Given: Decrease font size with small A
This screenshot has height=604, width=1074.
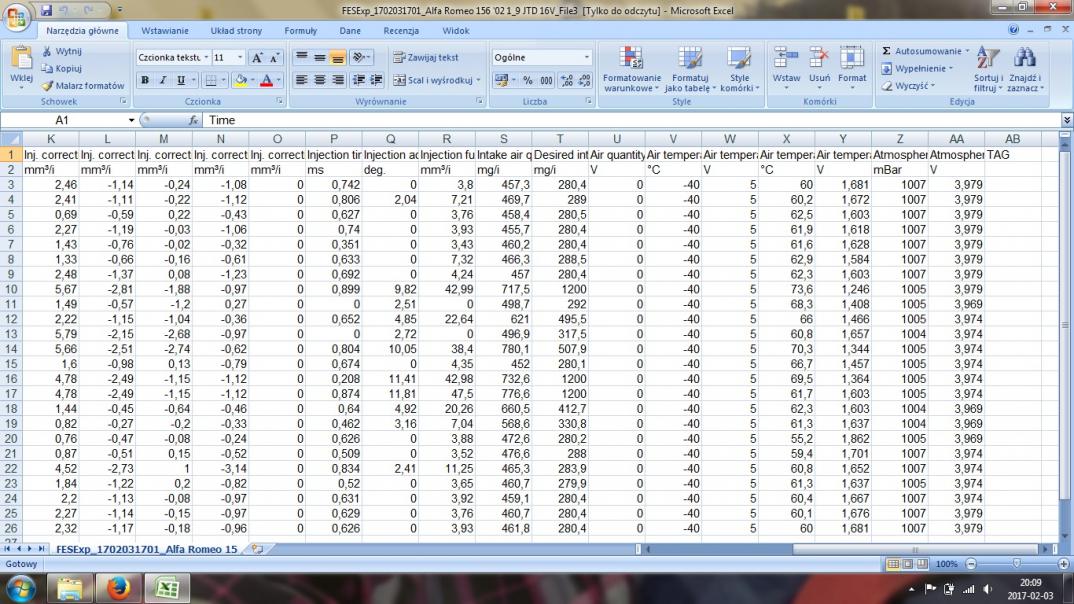Looking at the screenshot, I should coord(274,58).
